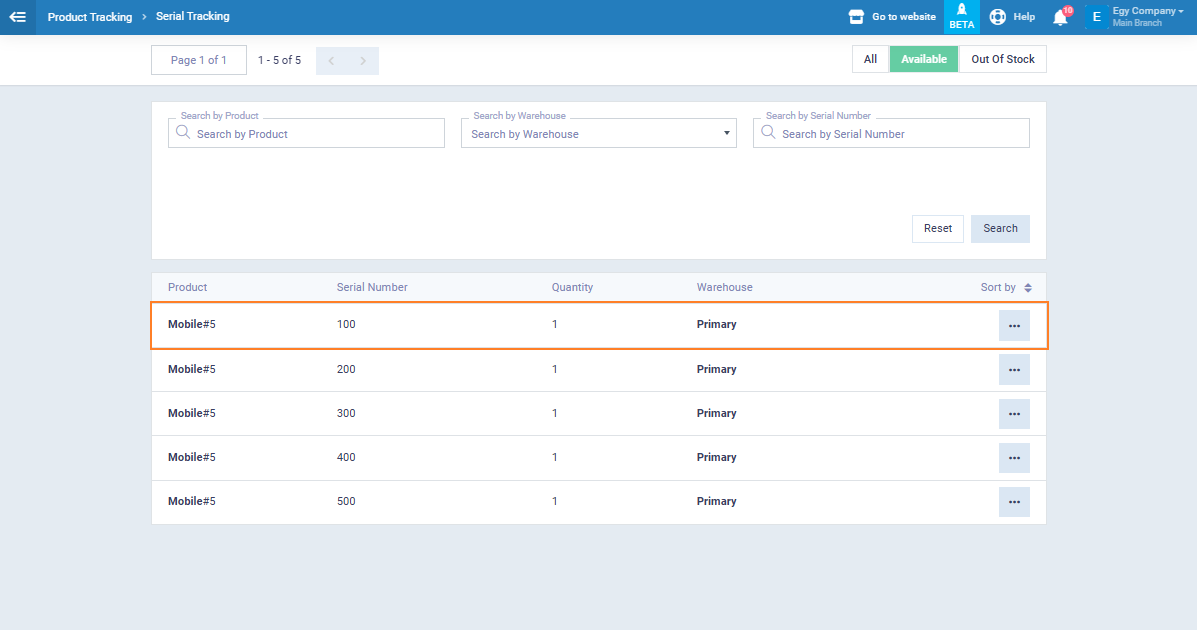Open actions menu for serial number 100
The width and height of the screenshot is (1197, 630).
1014,325
